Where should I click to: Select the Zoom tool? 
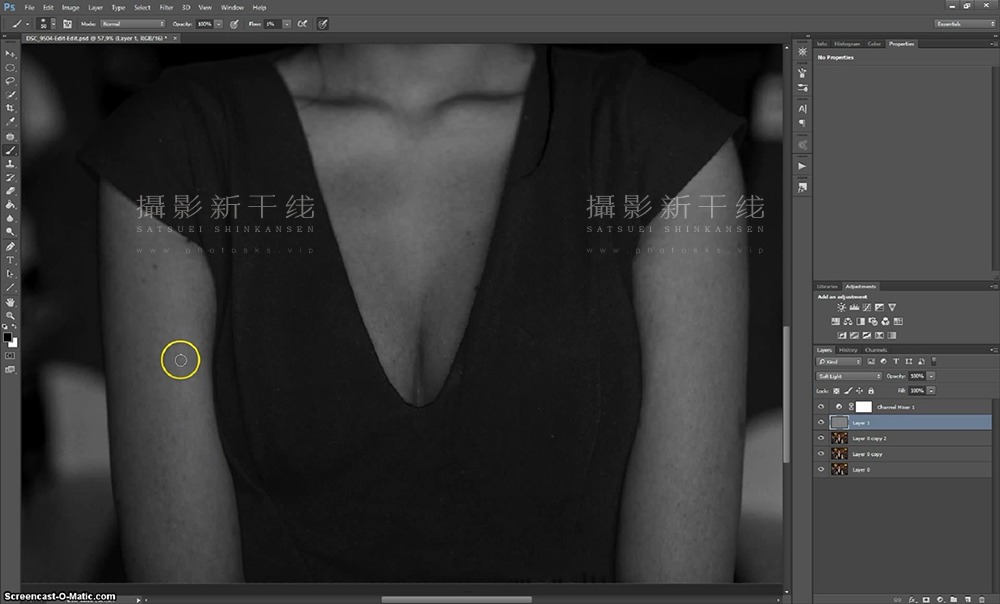click(10, 316)
